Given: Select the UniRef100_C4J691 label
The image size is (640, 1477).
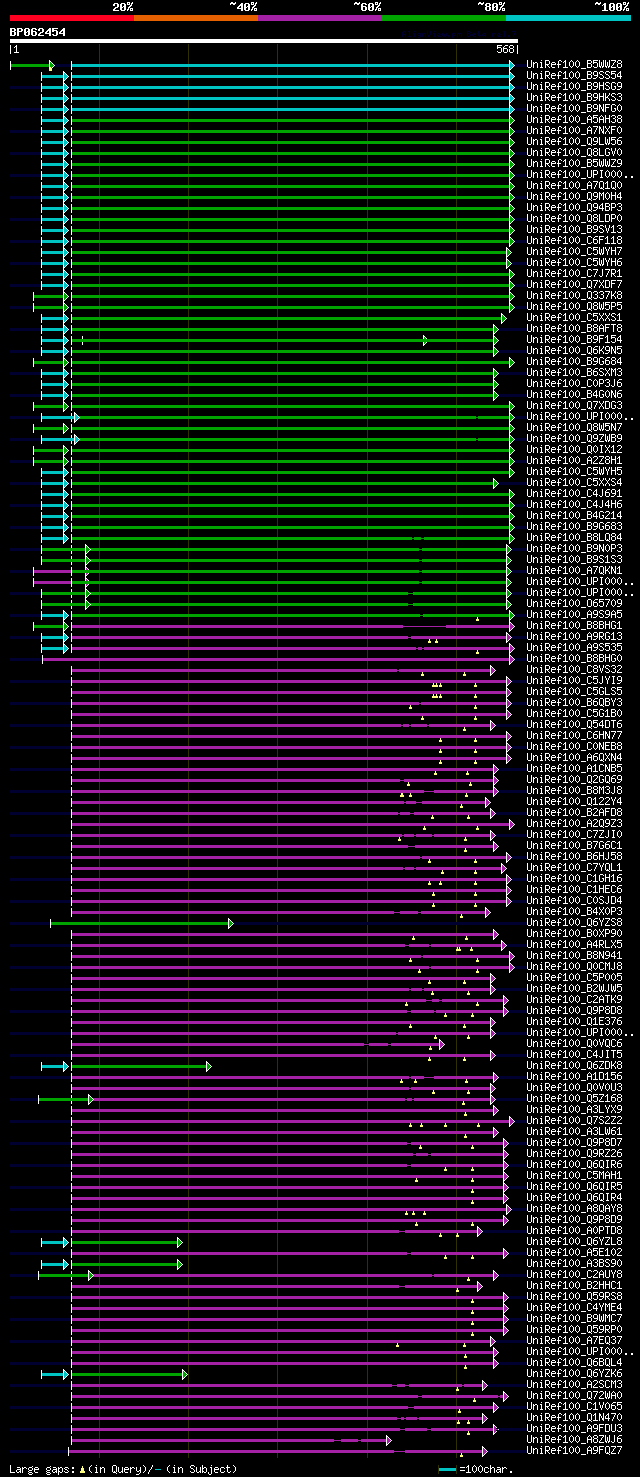Looking at the screenshot, I should pos(574,493).
